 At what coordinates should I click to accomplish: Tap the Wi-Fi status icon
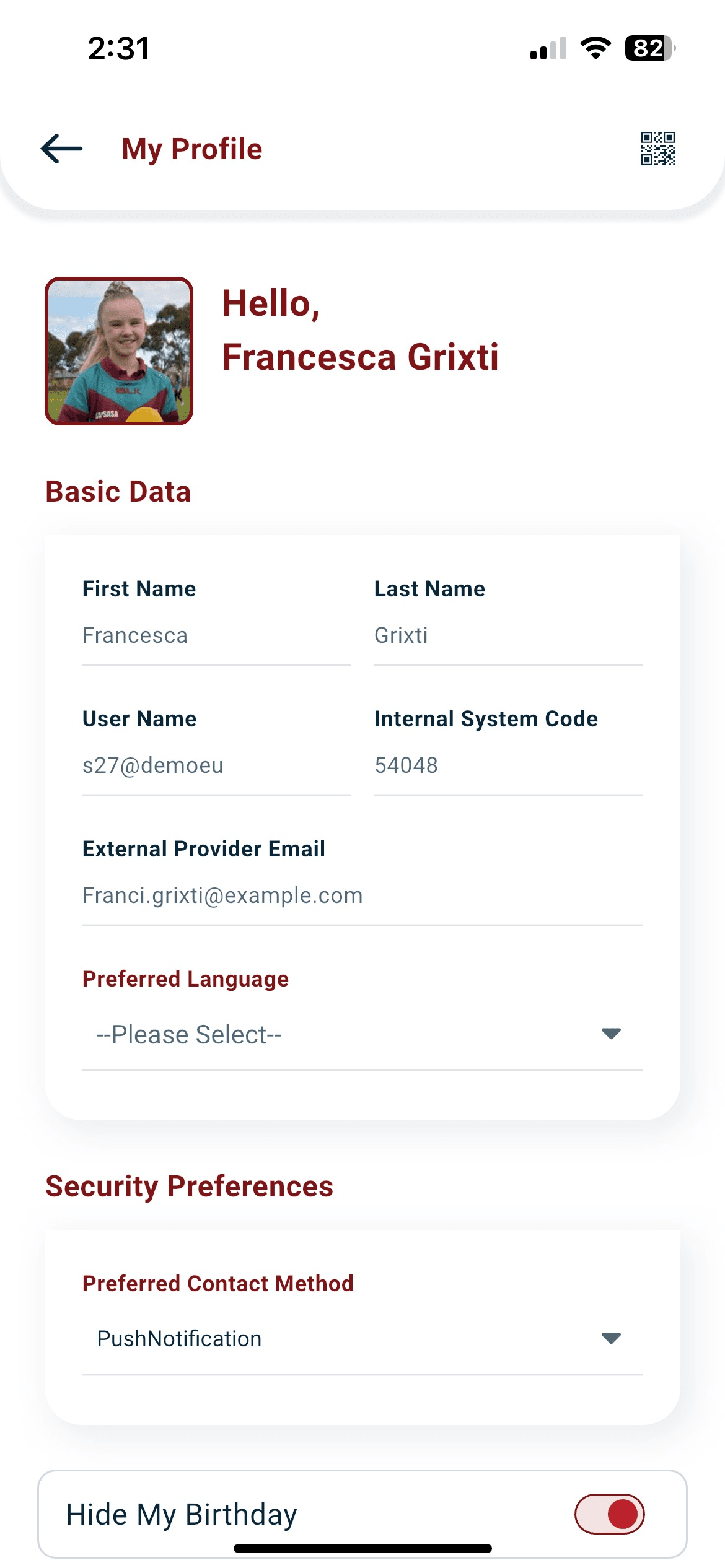point(595,48)
